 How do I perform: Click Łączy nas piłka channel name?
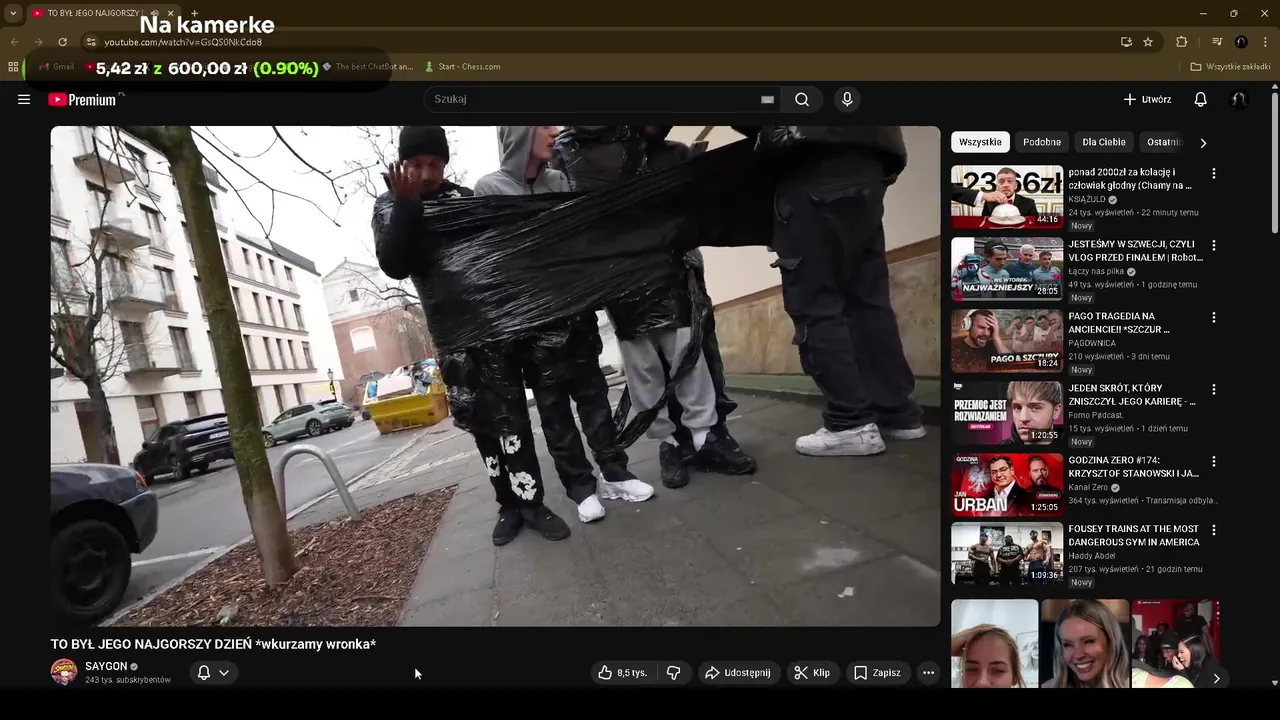coord(1096,272)
